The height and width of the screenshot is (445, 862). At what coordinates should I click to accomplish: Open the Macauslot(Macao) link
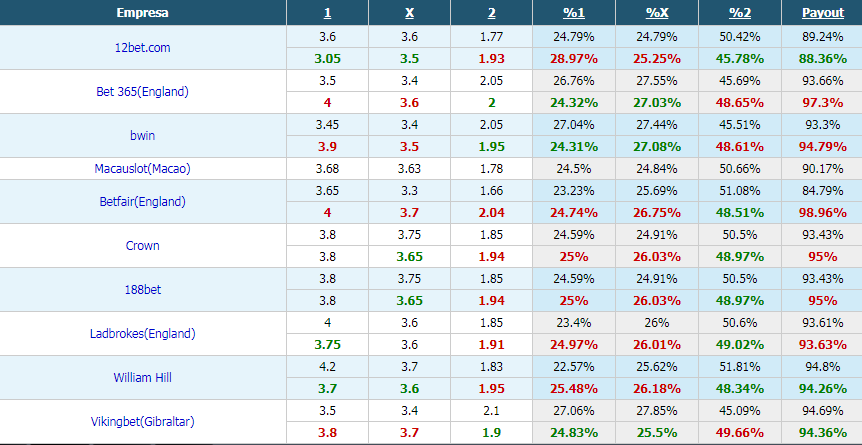pos(142,169)
